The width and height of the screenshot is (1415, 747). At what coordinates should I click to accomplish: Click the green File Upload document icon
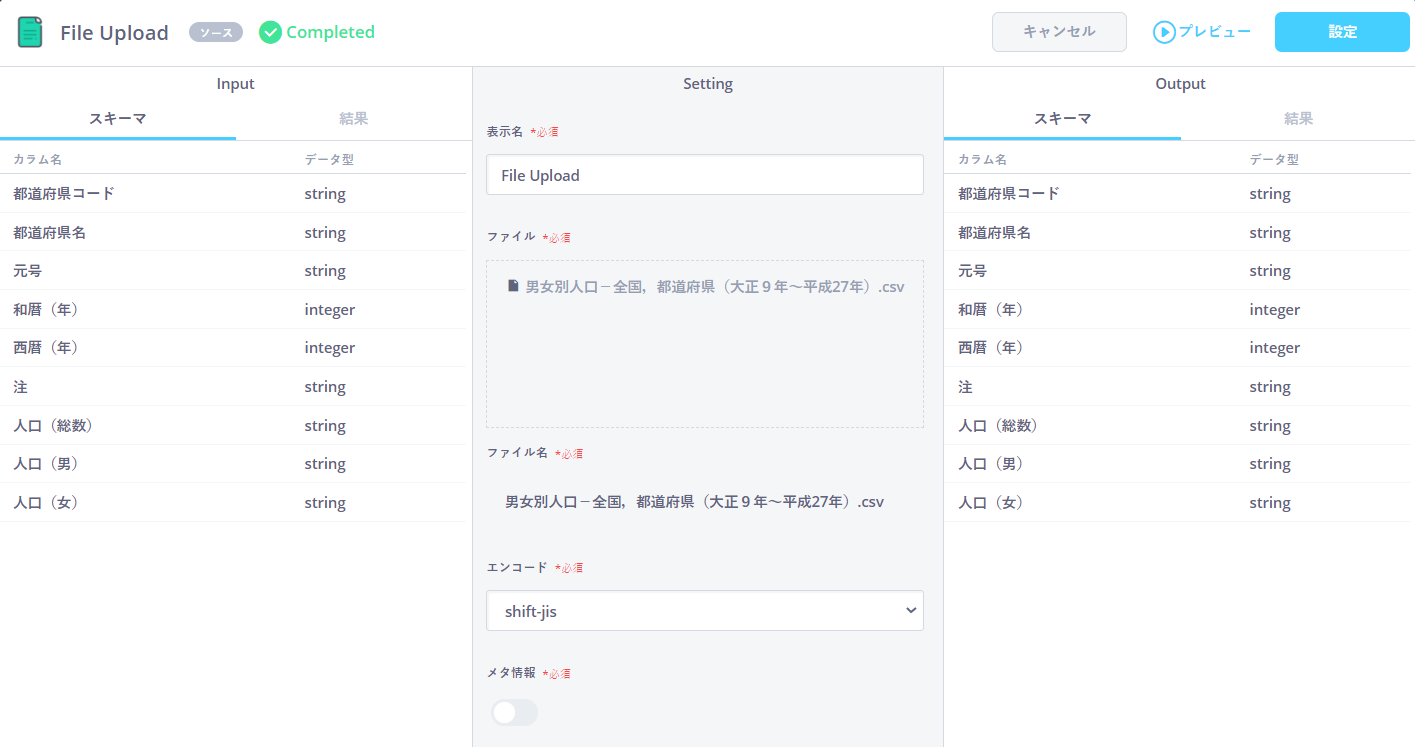tap(30, 32)
